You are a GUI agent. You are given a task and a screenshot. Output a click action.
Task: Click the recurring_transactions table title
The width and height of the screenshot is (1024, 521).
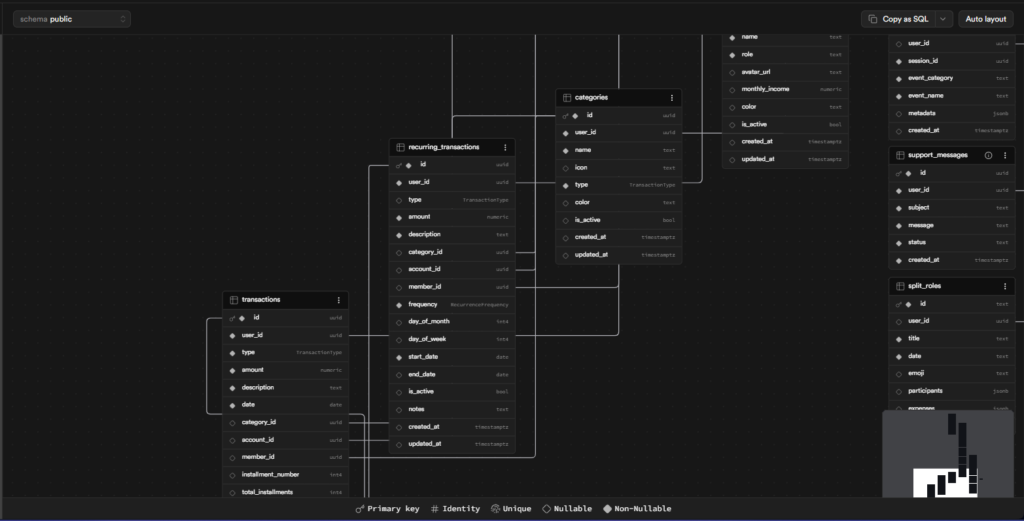coord(443,147)
